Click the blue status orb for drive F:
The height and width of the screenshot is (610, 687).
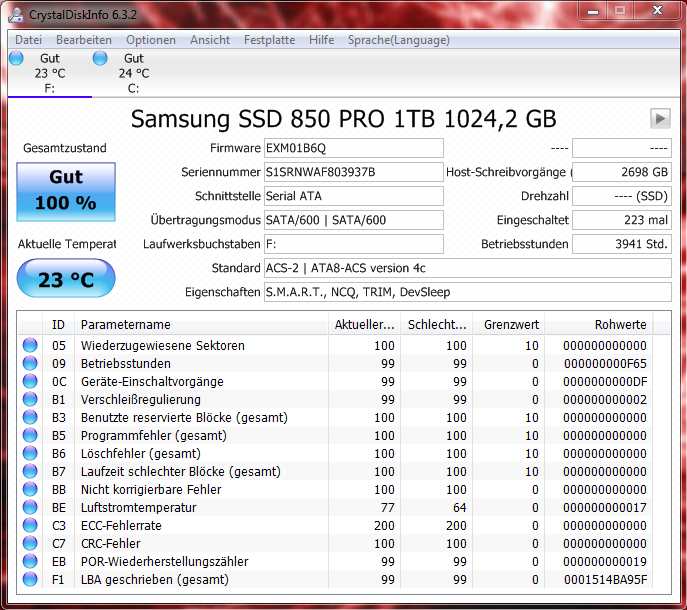point(16,58)
